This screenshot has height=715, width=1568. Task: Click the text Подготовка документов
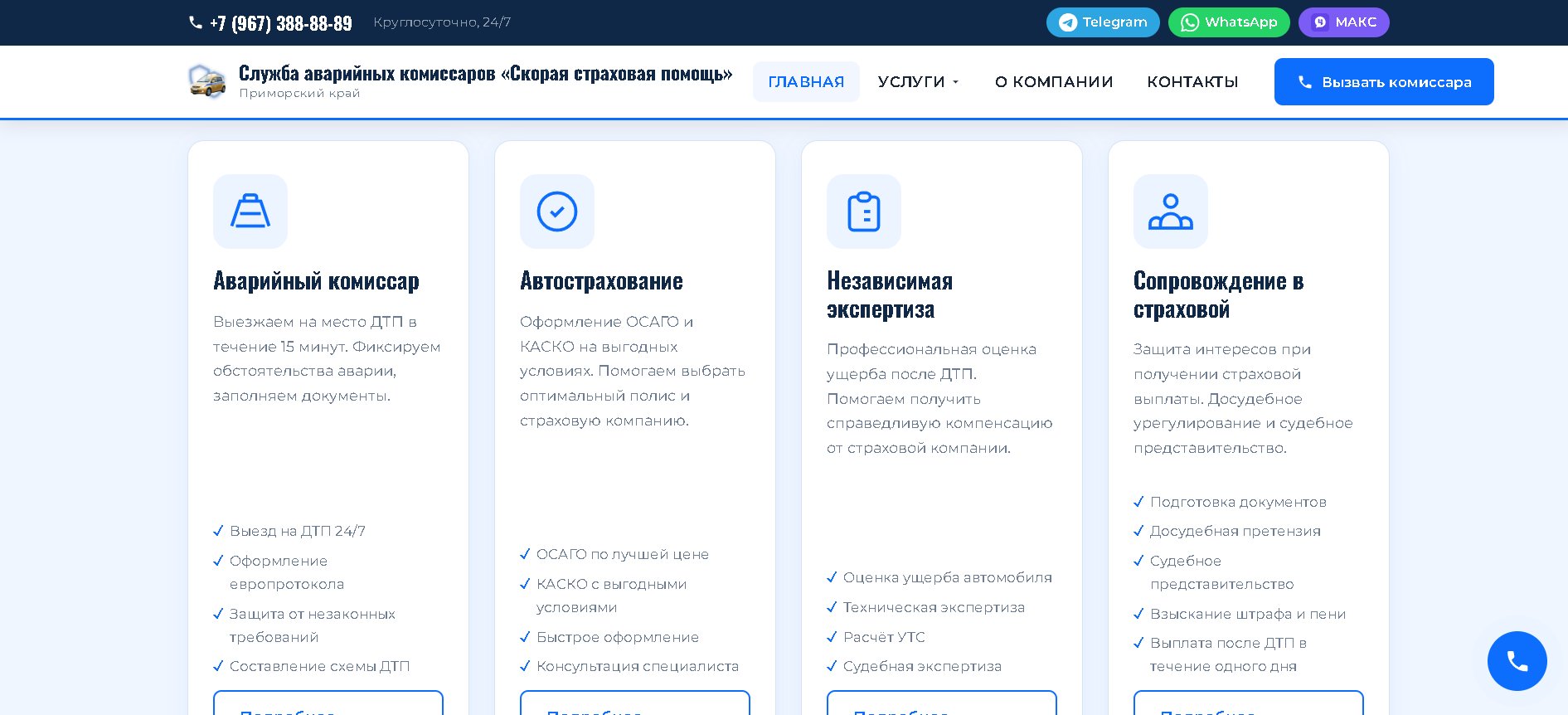[1238, 502]
